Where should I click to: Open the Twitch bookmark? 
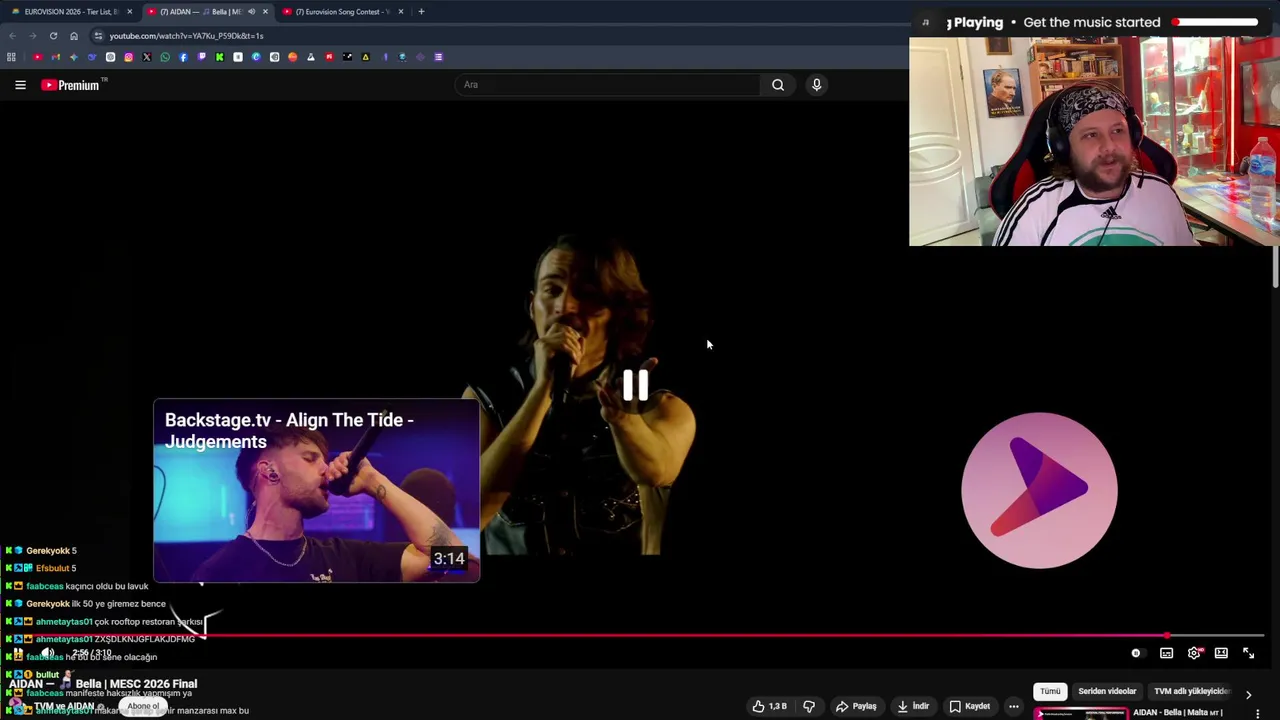(202, 57)
